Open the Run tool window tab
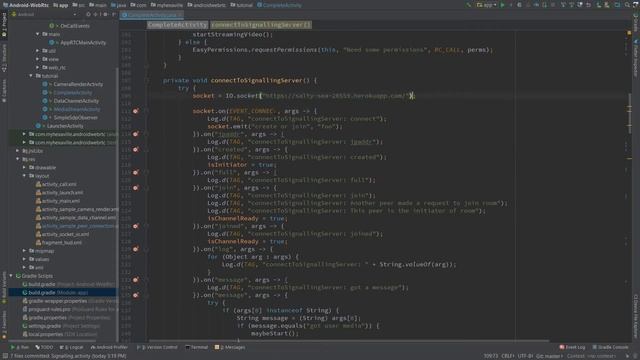The height and width of the screenshot is (360, 640). point(20,347)
